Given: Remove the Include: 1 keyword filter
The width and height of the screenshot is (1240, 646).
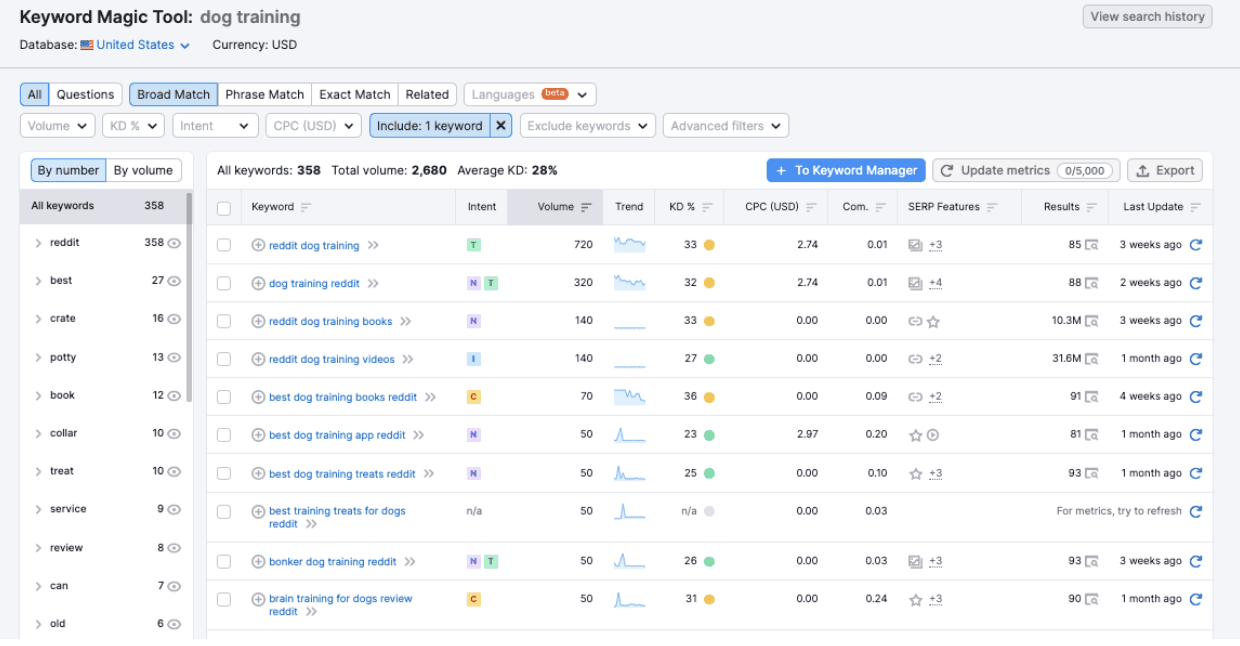Looking at the screenshot, I should point(500,125).
